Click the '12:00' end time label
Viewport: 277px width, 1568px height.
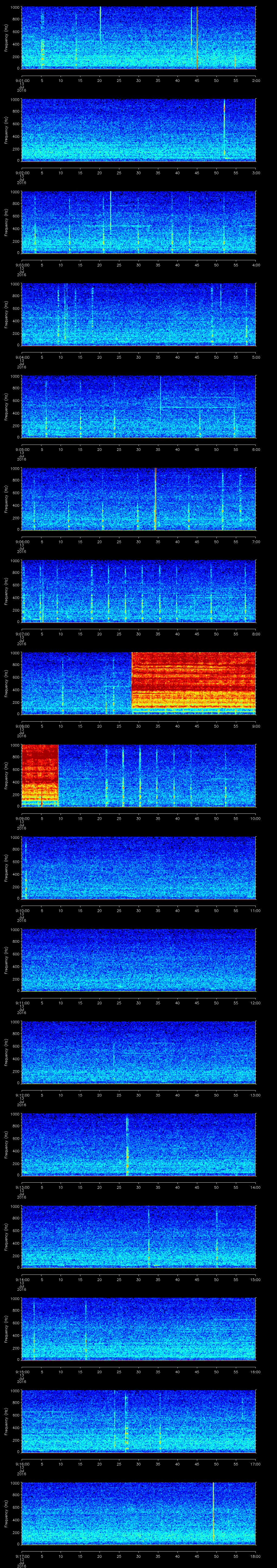tap(256, 1003)
